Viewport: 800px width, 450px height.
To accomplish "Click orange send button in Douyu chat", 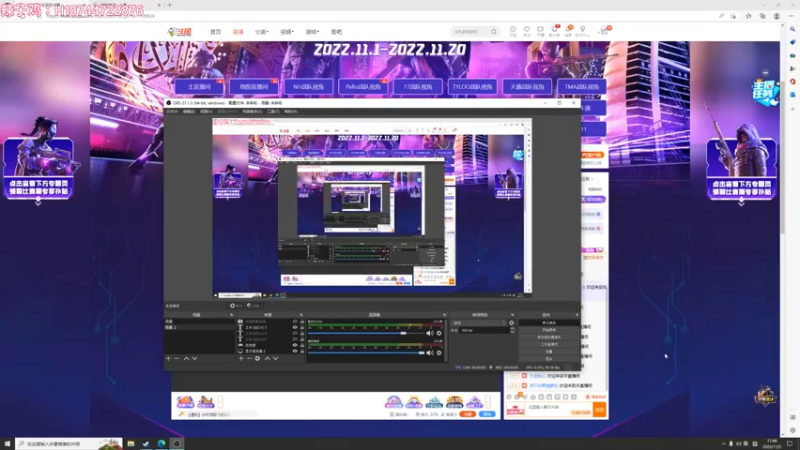I will coord(599,410).
